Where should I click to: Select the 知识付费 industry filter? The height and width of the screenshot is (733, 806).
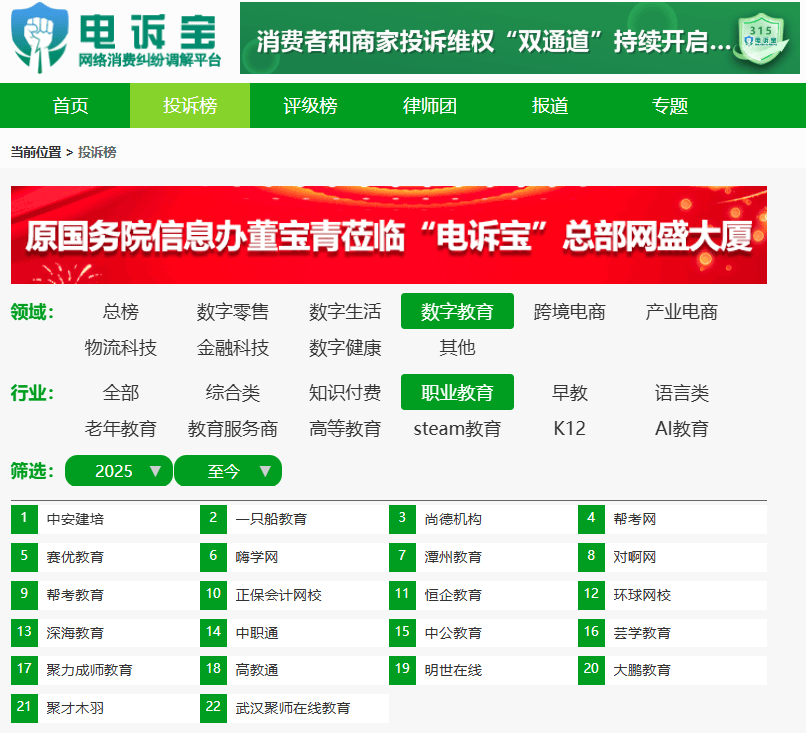coord(345,393)
